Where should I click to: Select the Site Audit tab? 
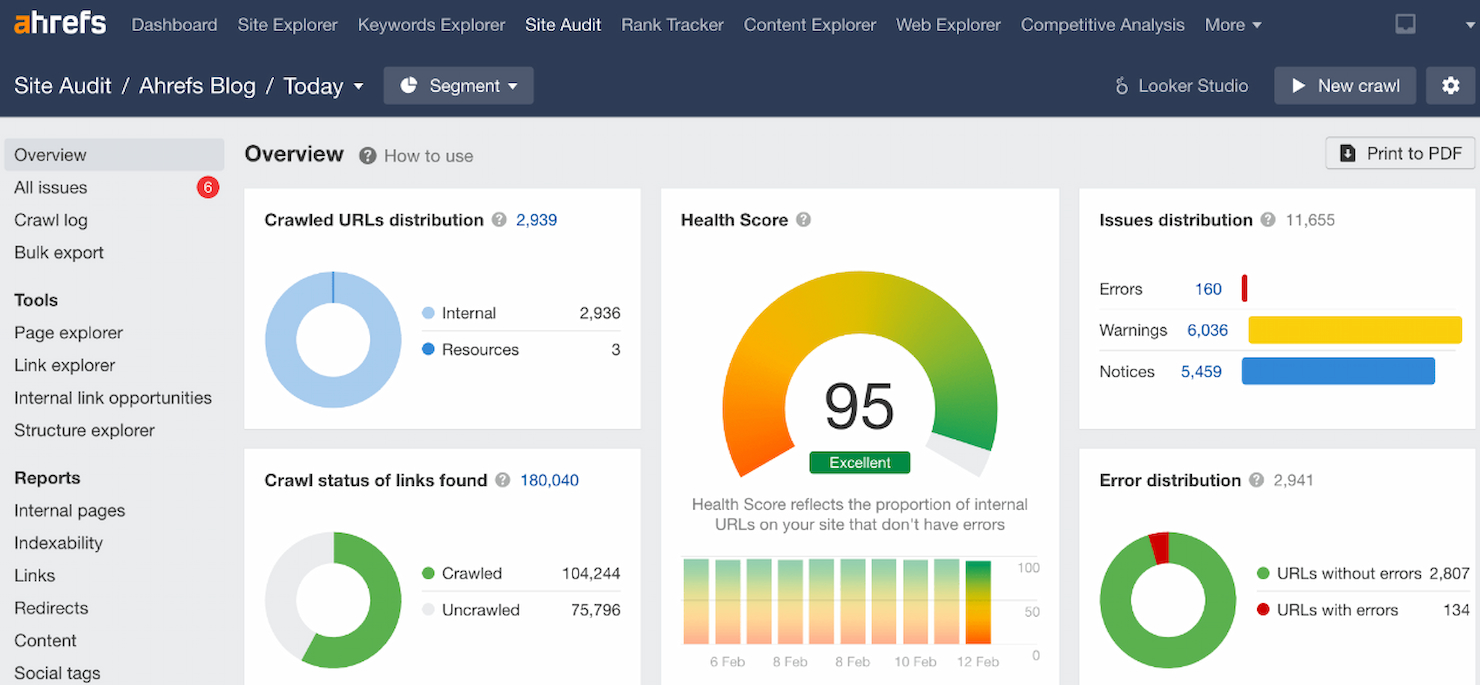click(563, 25)
